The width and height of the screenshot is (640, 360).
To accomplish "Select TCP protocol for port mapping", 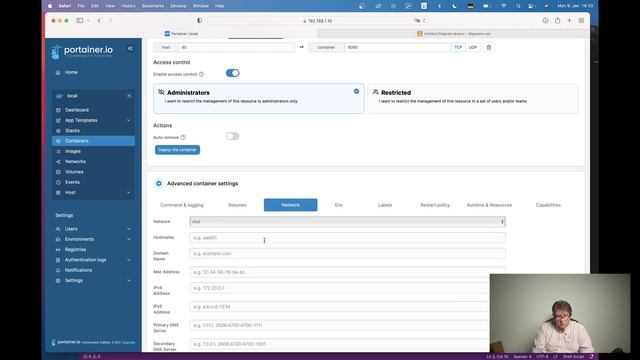I will 458,47.
